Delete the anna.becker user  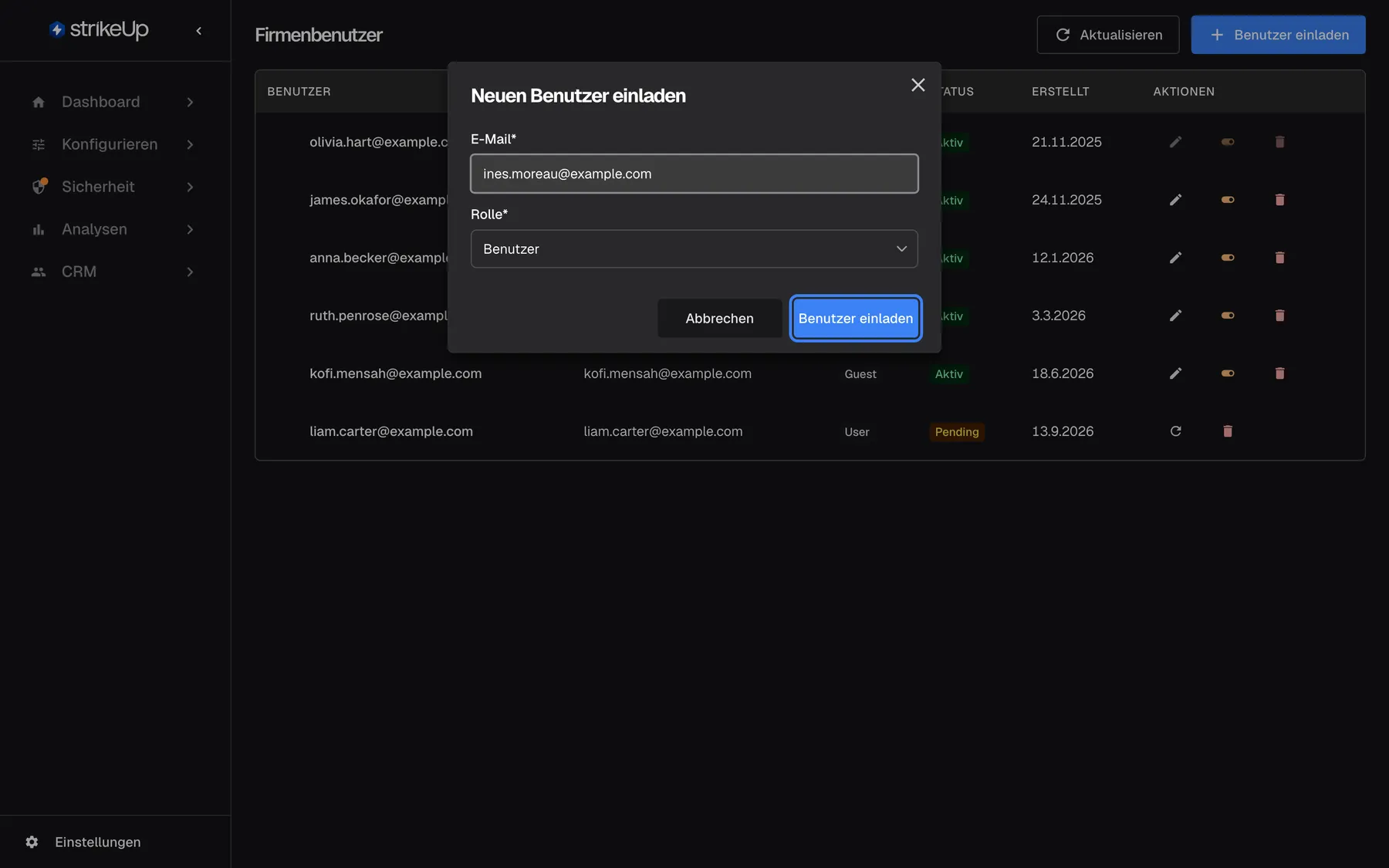[1279, 258]
